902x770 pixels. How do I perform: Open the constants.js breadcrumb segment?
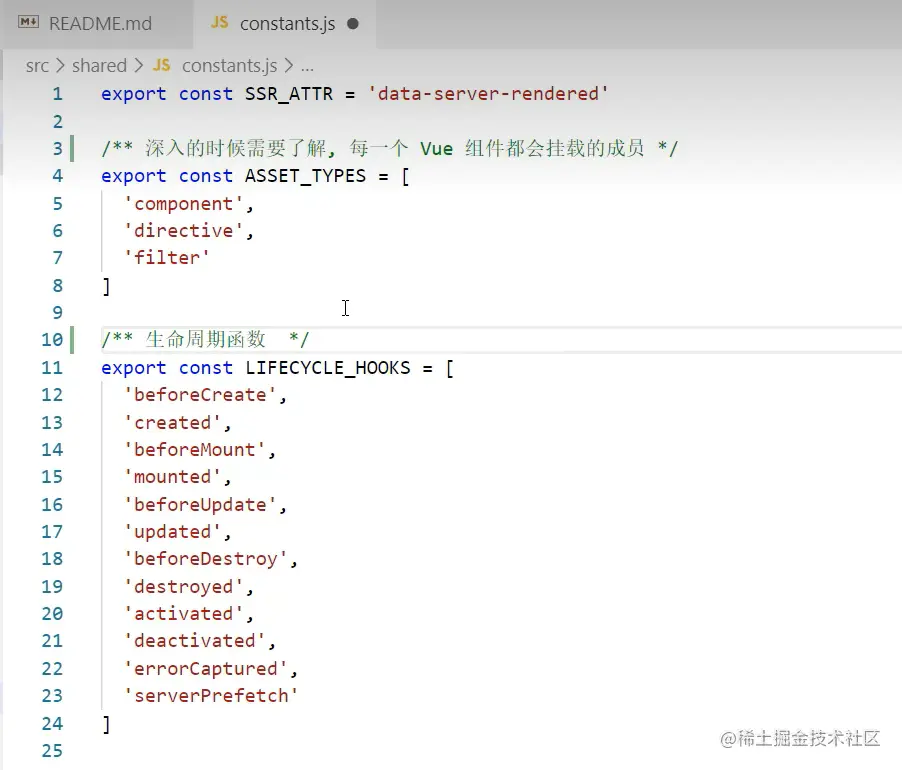[230, 66]
